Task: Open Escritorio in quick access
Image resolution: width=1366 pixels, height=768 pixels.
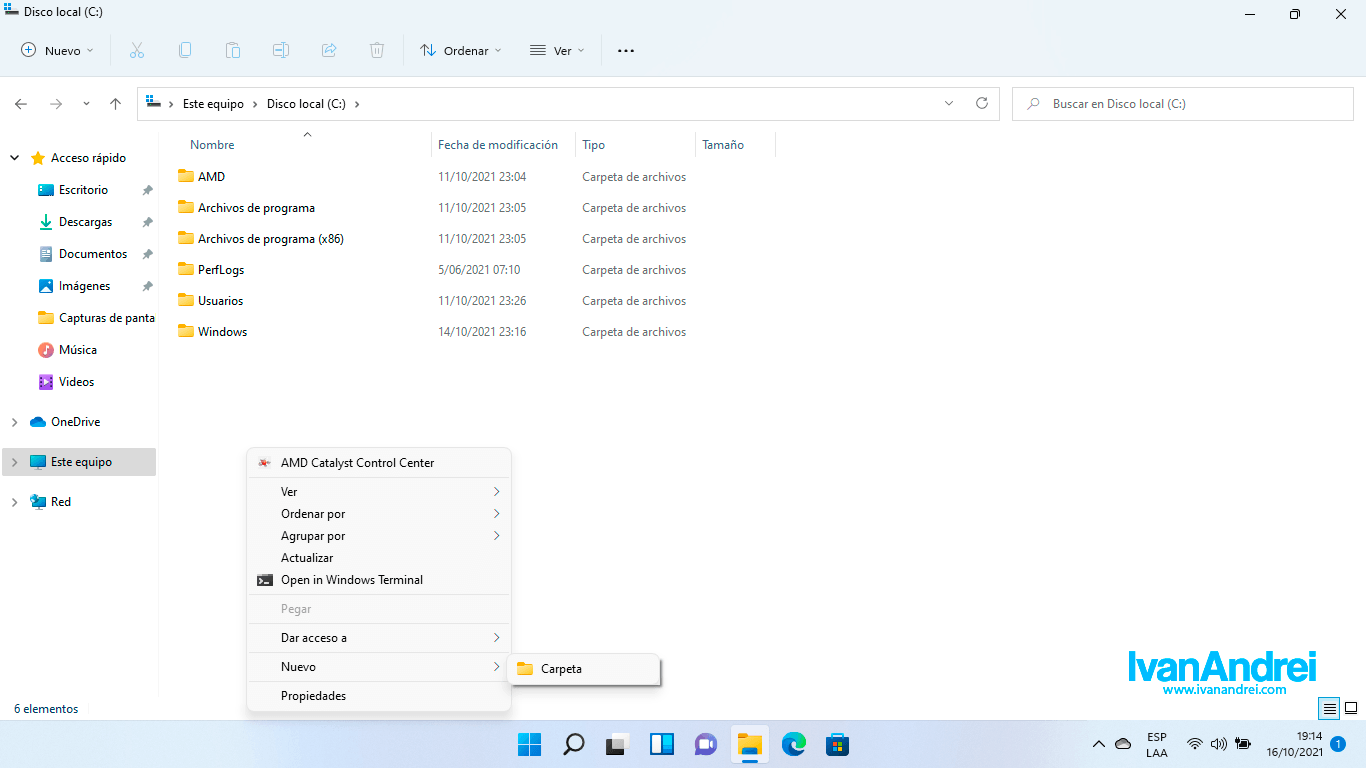Action: 83,190
